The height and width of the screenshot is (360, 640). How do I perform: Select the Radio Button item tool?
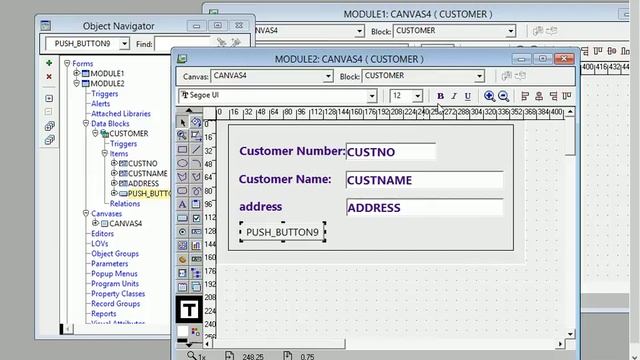182,232
